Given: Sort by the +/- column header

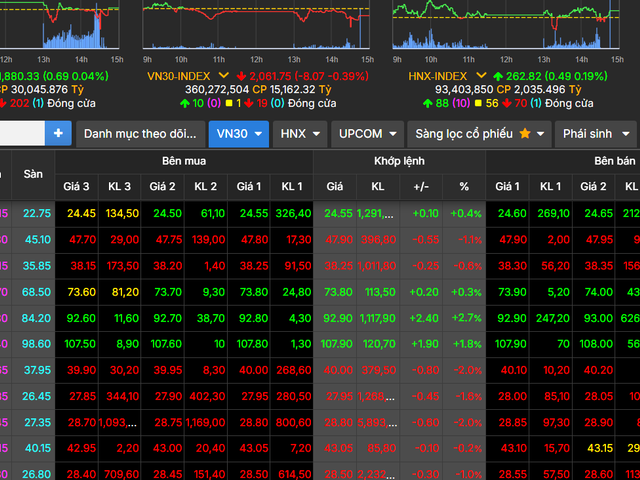Looking at the screenshot, I should (421, 186).
